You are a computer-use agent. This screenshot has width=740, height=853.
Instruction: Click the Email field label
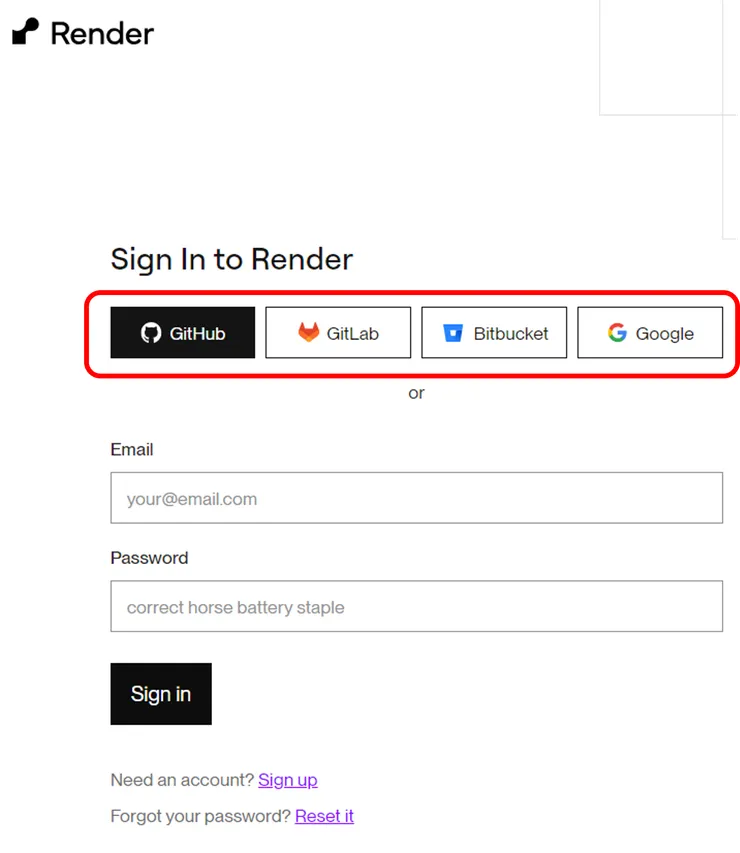132,450
